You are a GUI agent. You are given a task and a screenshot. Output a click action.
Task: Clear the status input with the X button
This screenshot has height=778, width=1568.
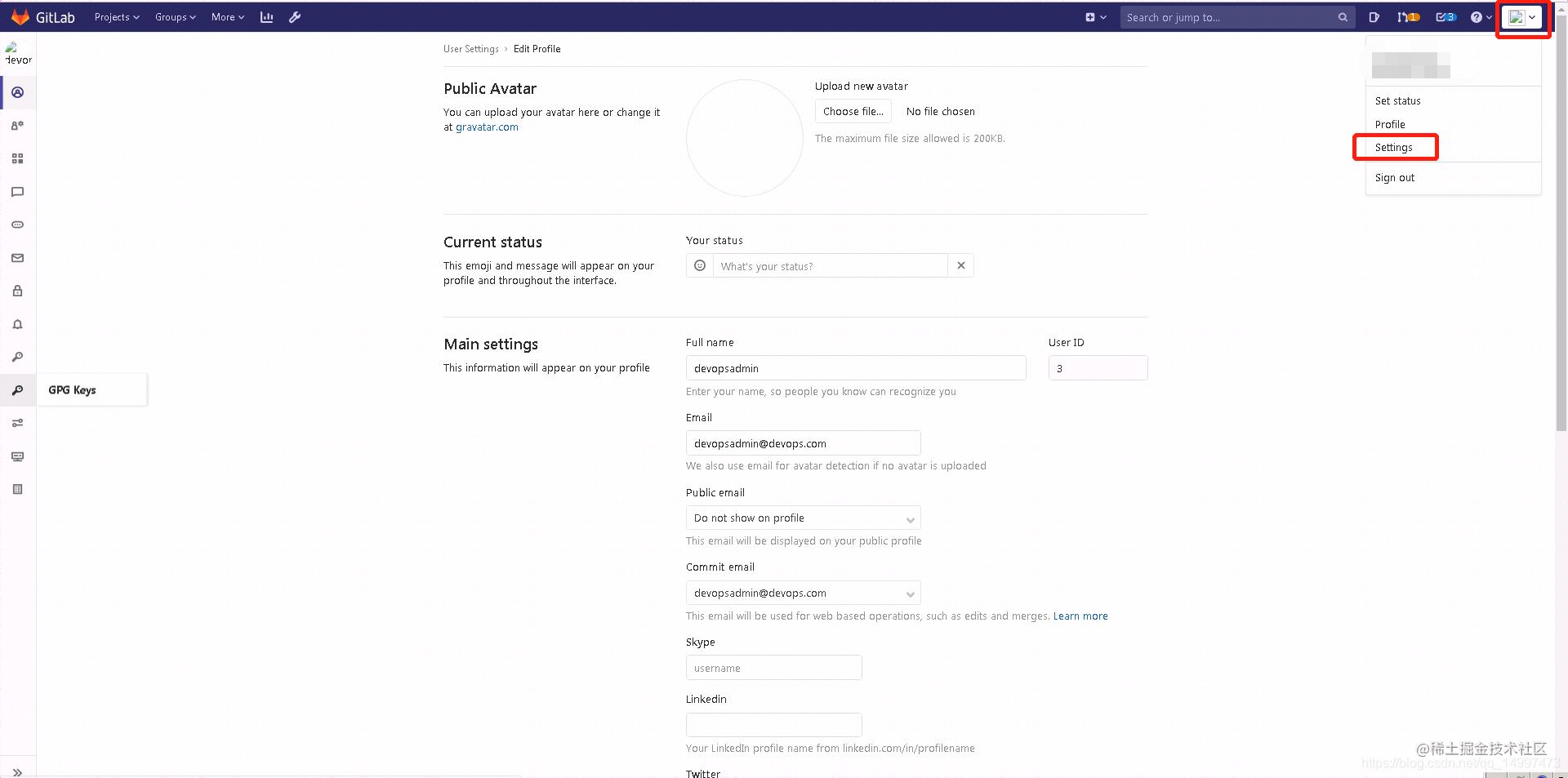coord(961,265)
